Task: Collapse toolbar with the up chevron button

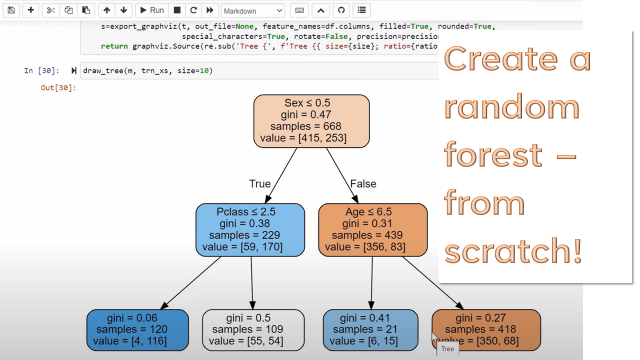Action: (x=321, y=10)
